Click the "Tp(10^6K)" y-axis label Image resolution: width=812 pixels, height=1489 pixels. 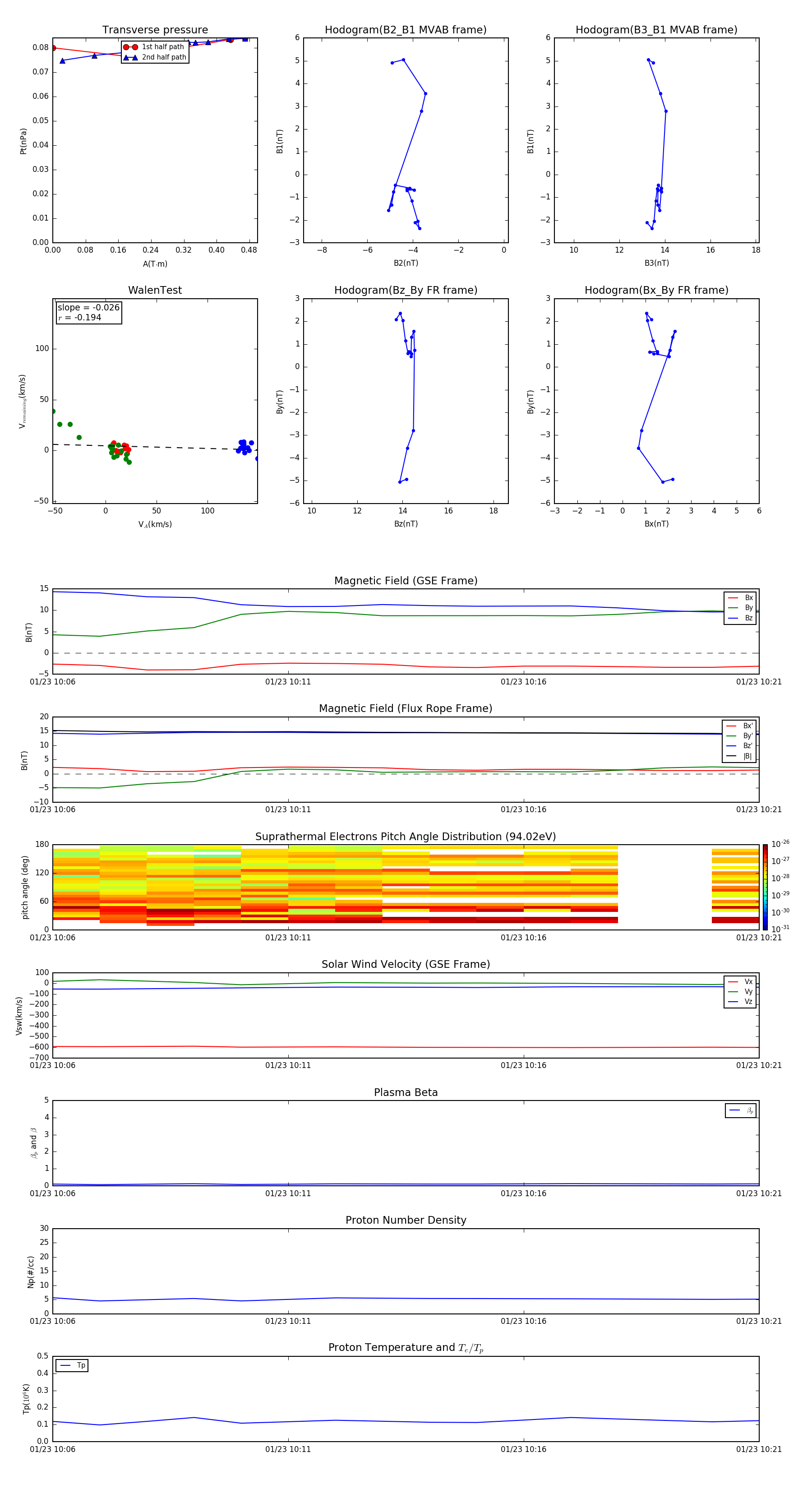26,1399
